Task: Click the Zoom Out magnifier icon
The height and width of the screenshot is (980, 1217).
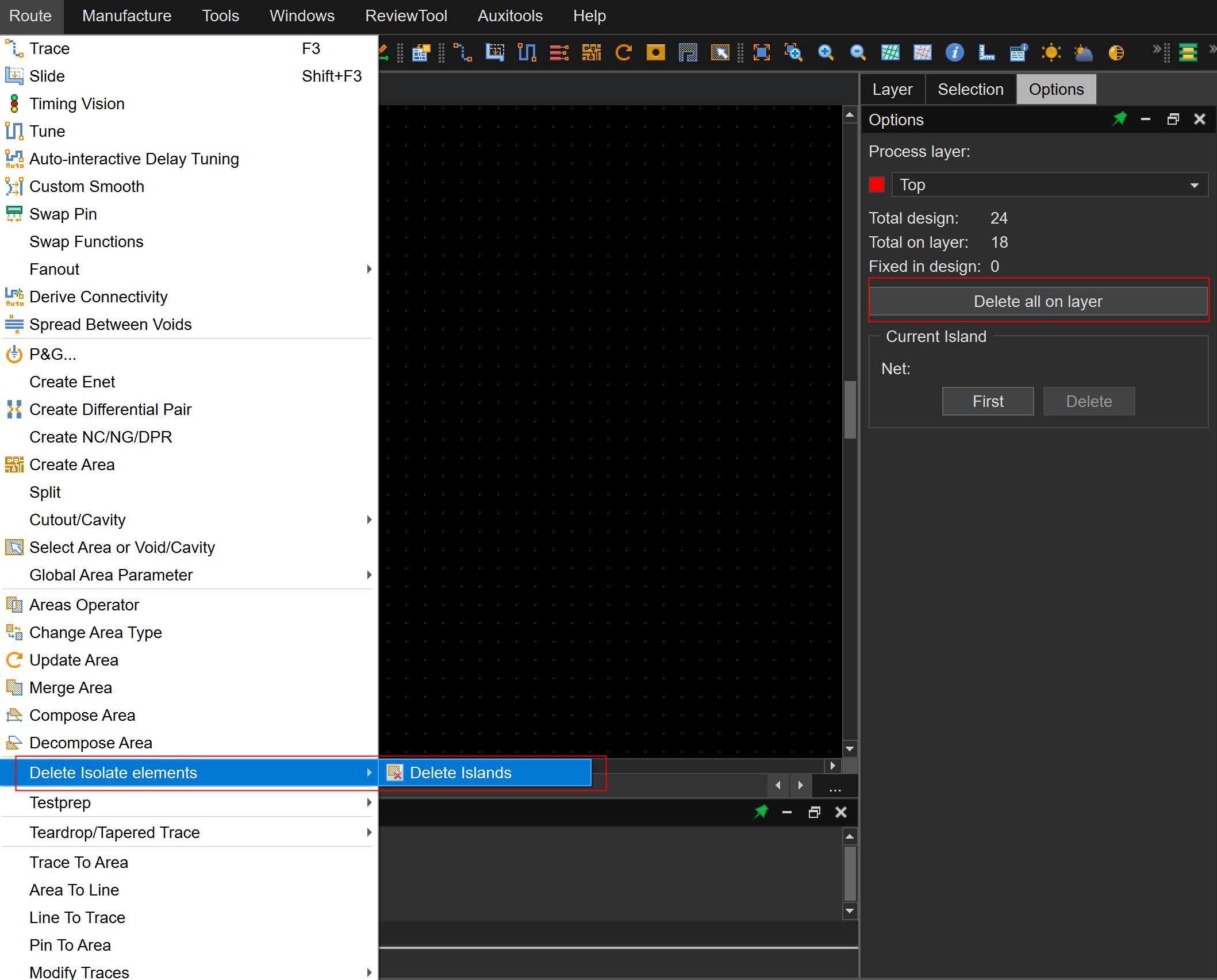Action: 858,53
